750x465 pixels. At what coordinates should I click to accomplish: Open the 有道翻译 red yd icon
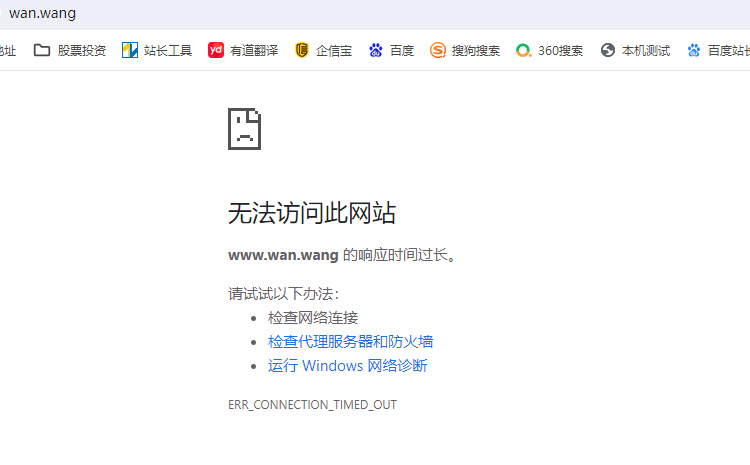(216, 50)
